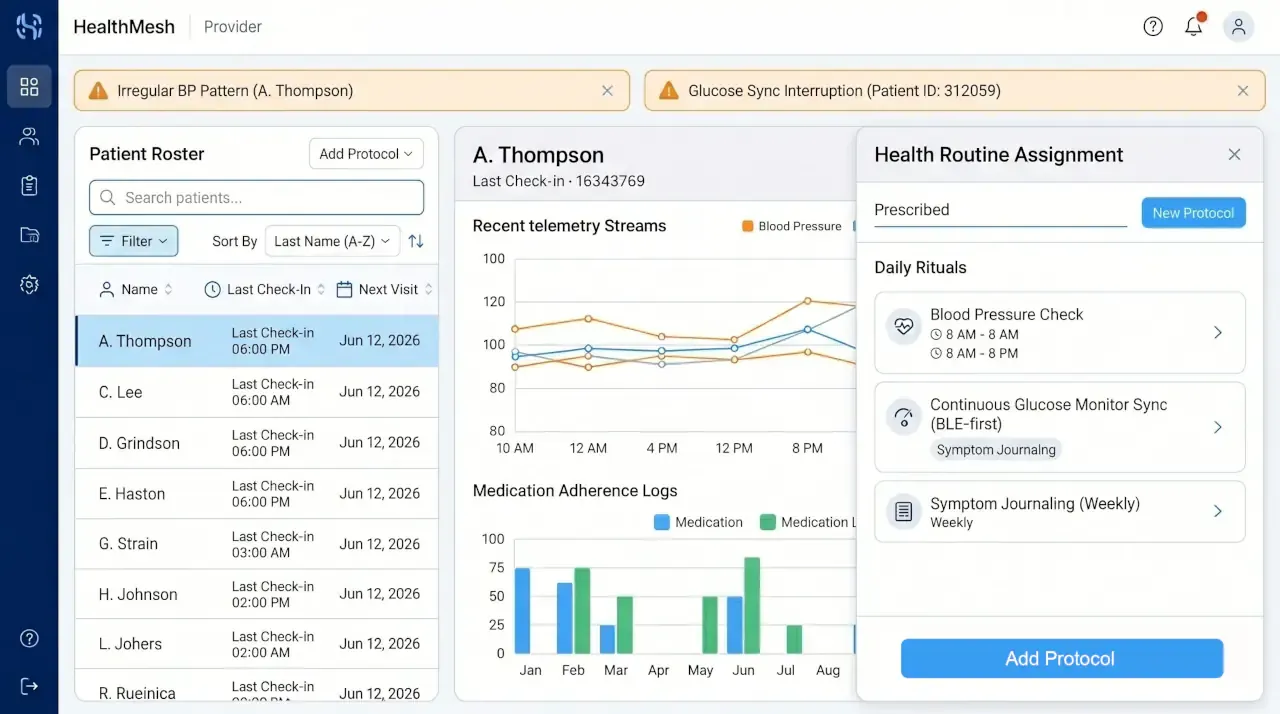Close the Health Routine Assignment panel
Viewport: 1280px width, 714px height.
click(x=1234, y=155)
